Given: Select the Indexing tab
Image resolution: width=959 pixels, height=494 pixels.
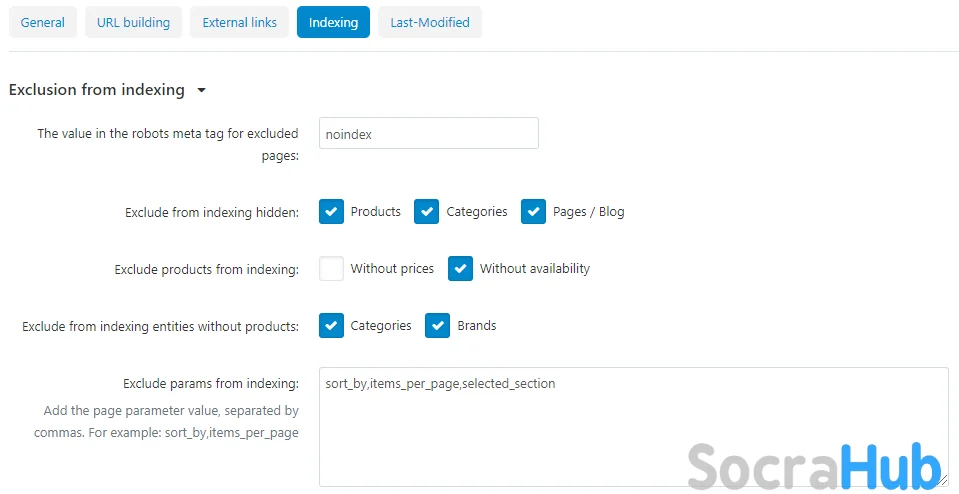Looking at the screenshot, I should tap(333, 22).
